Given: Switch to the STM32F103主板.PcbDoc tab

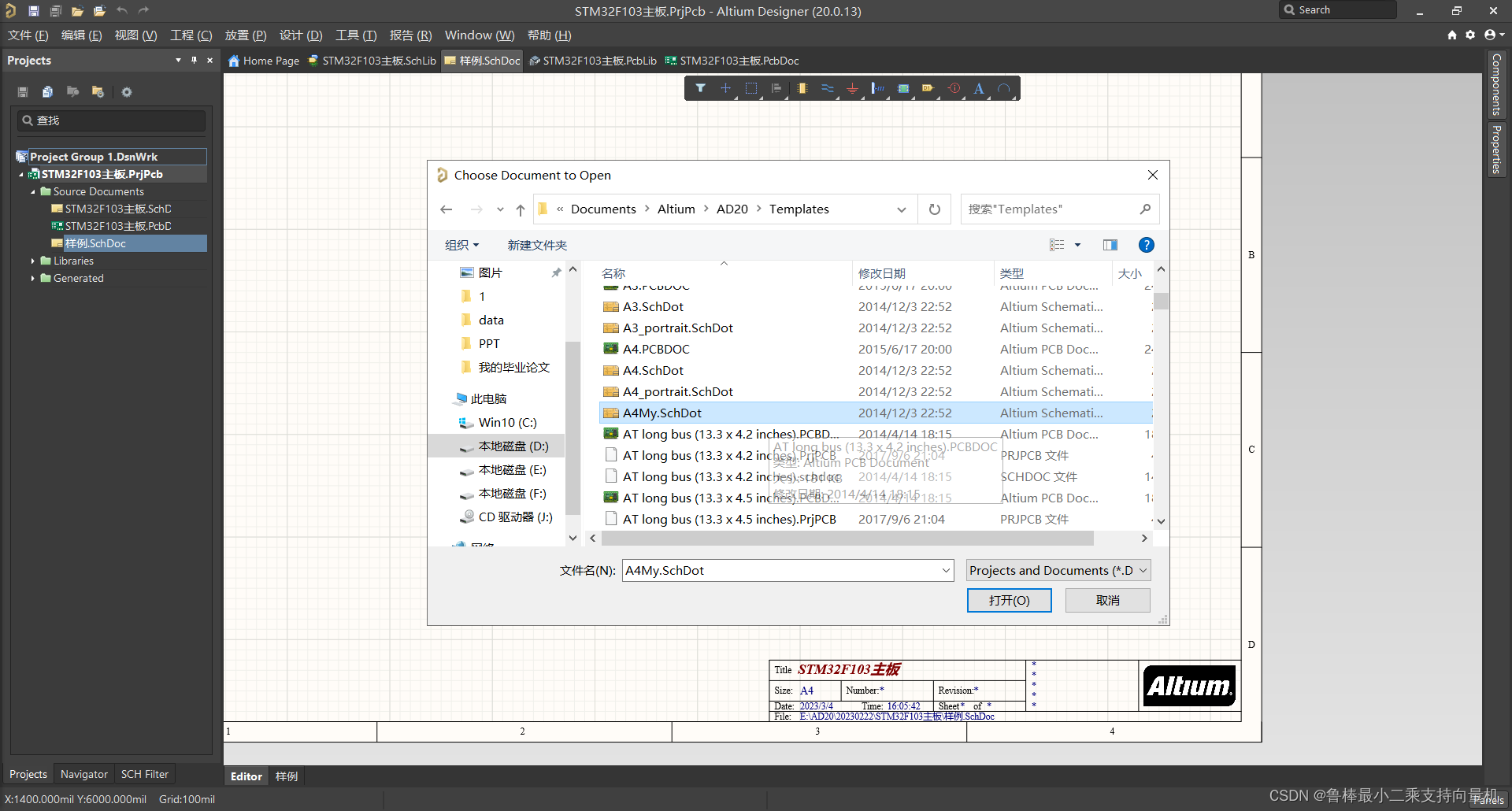Looking at the screenshot, I should [732, 61].
